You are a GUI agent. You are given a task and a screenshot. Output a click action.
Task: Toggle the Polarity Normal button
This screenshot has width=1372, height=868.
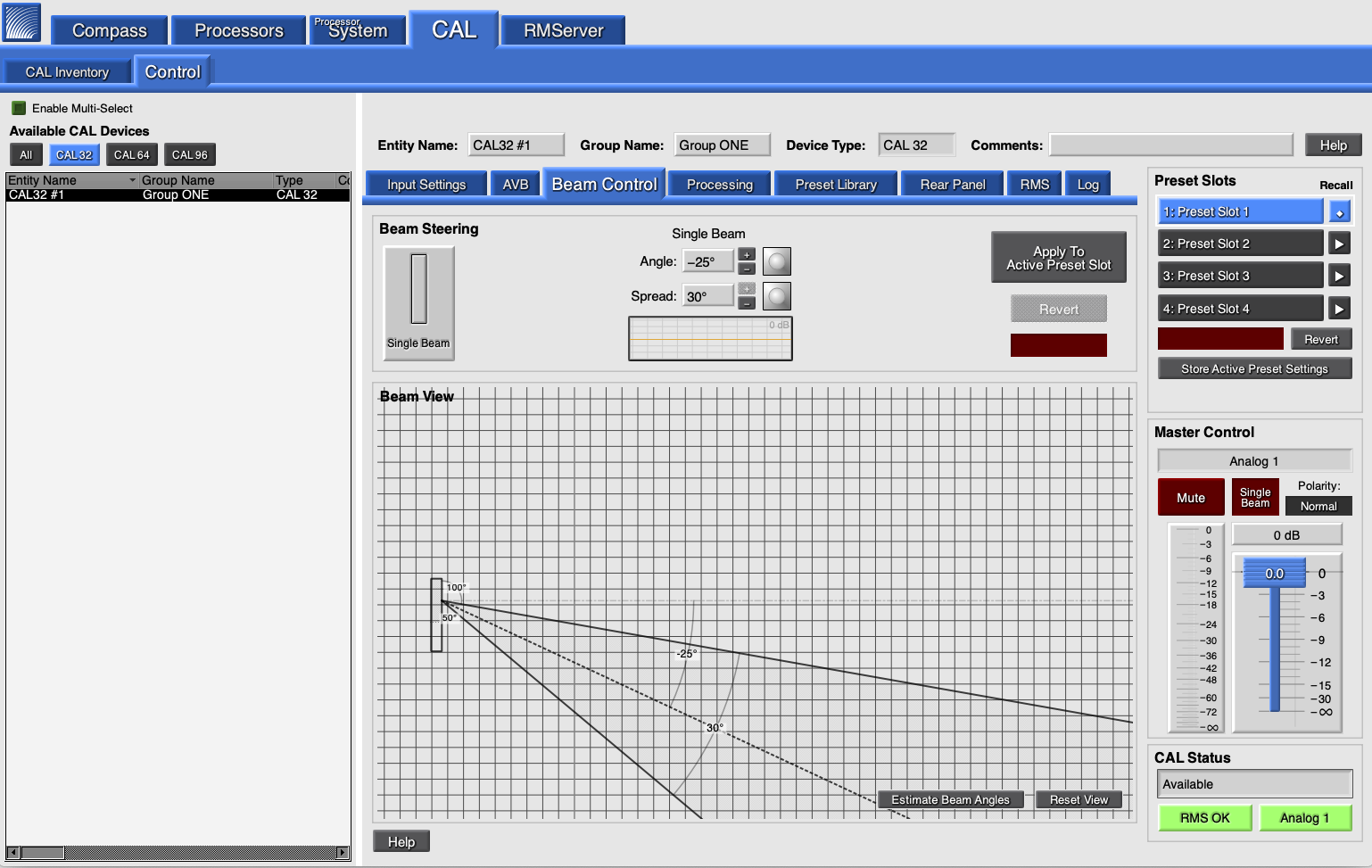point(1318,506)
